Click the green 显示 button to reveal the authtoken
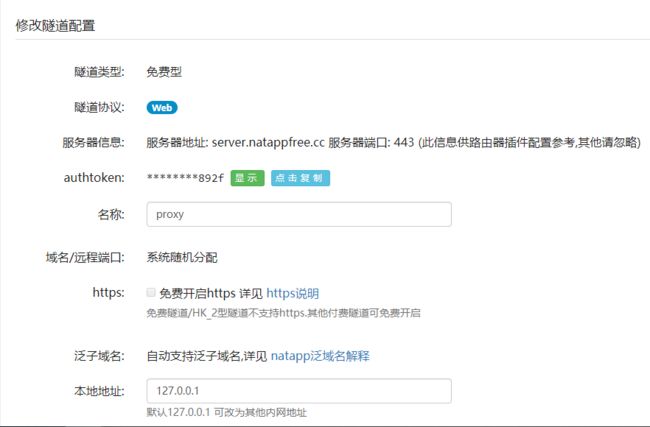 [x=247, y=178]
